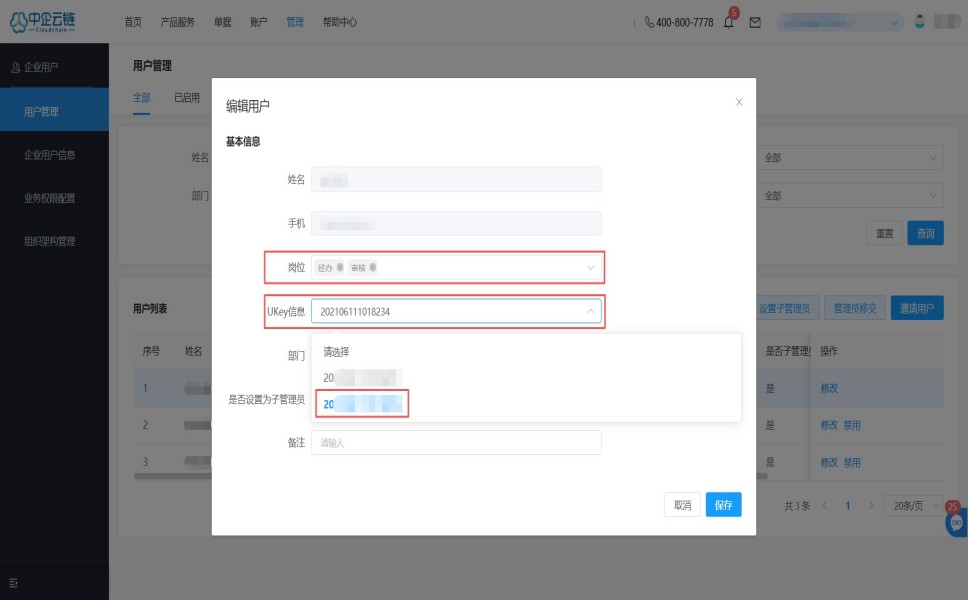968x600 pixels.
Task: Click the notification bell icon
Action: click(729, 22)
